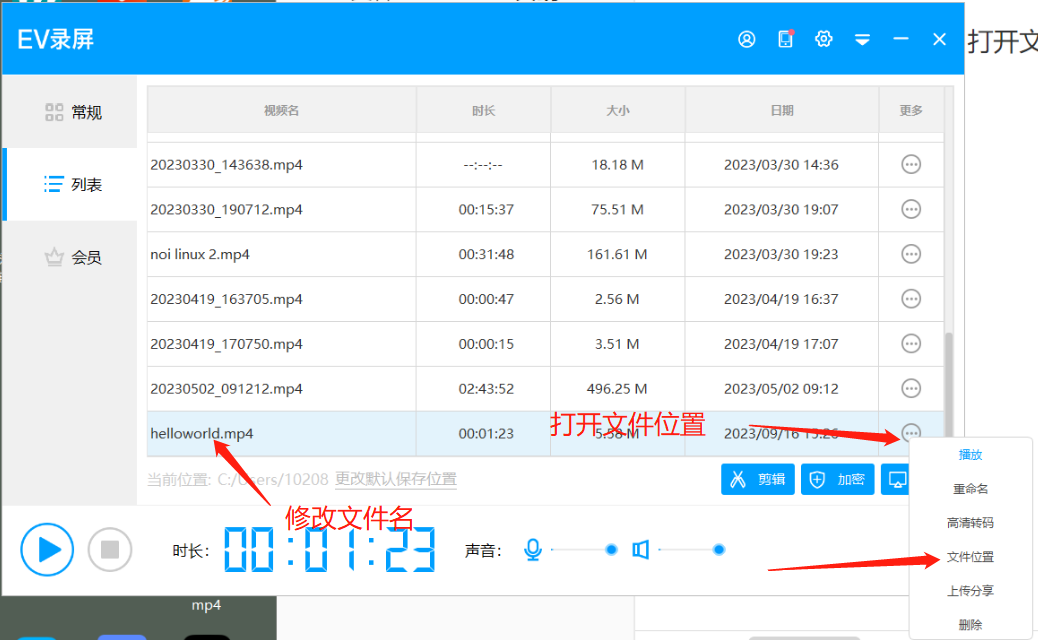Screen dimensions: 1038x640
Task: Click date 2023/04/19 16:37
Action: (781, 299)
